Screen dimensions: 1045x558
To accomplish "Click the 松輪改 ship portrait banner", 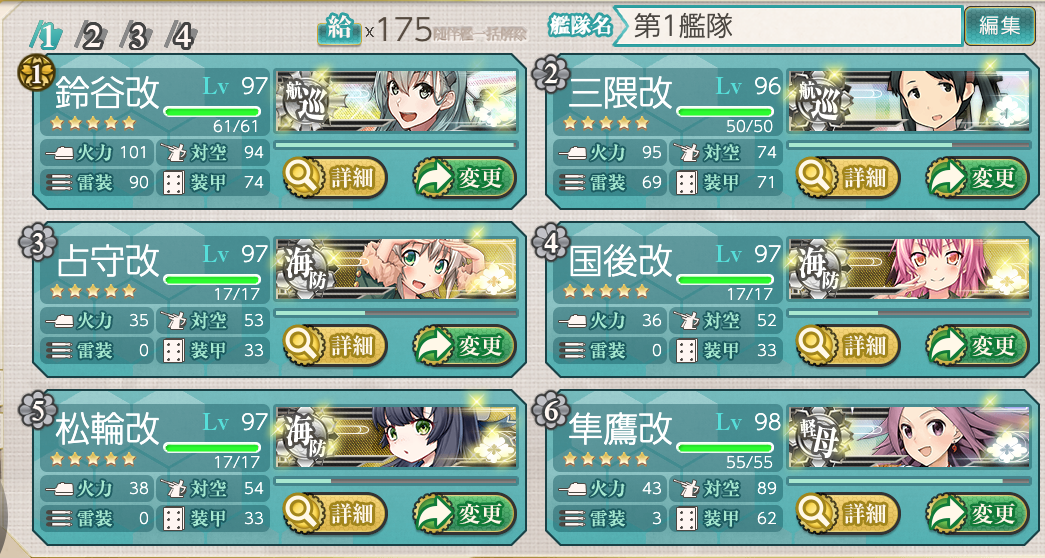I will coord(397,436).
